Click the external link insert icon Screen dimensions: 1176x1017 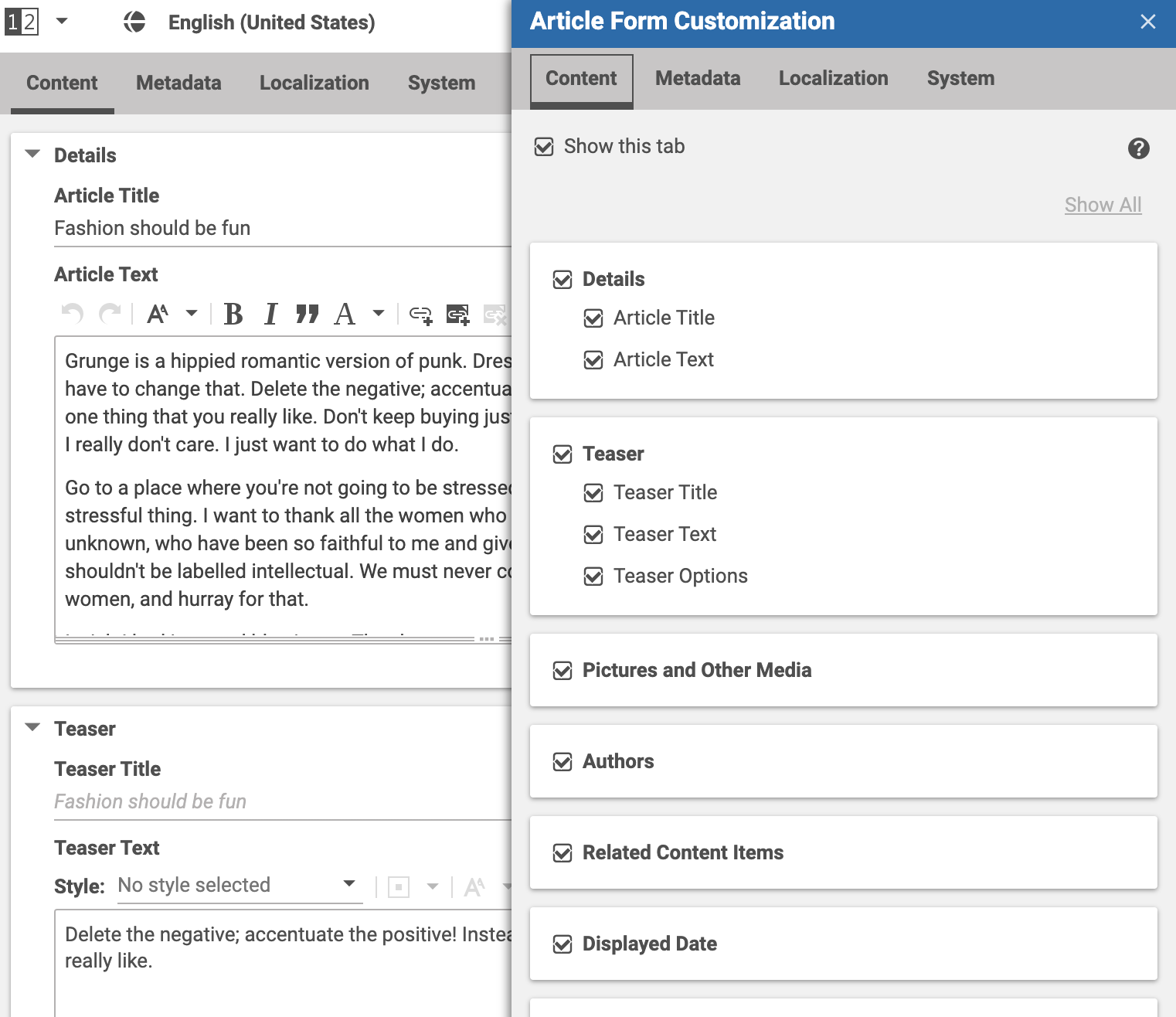pos(420,315)
